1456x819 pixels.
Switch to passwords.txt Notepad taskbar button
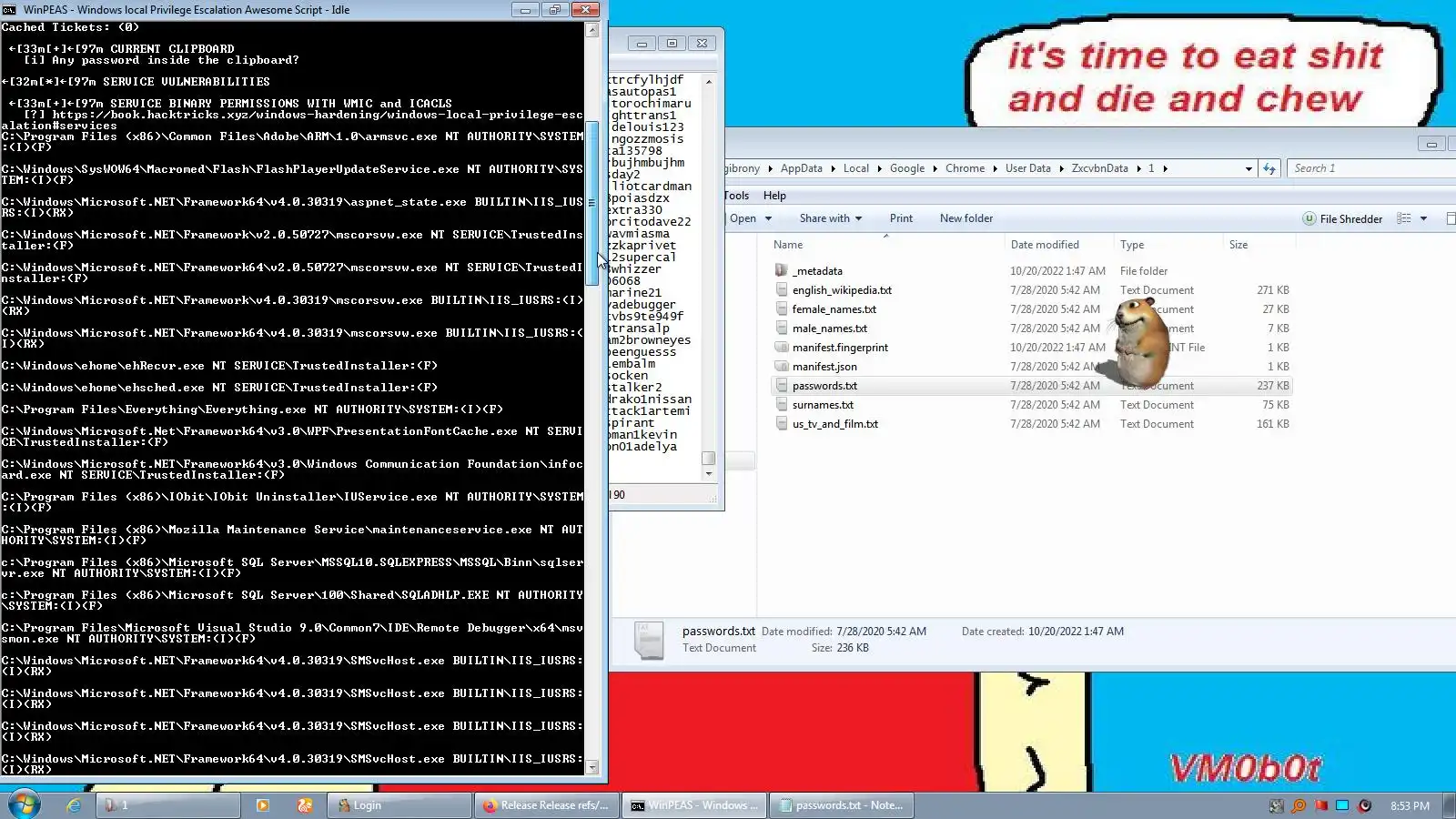click(842, 805)
